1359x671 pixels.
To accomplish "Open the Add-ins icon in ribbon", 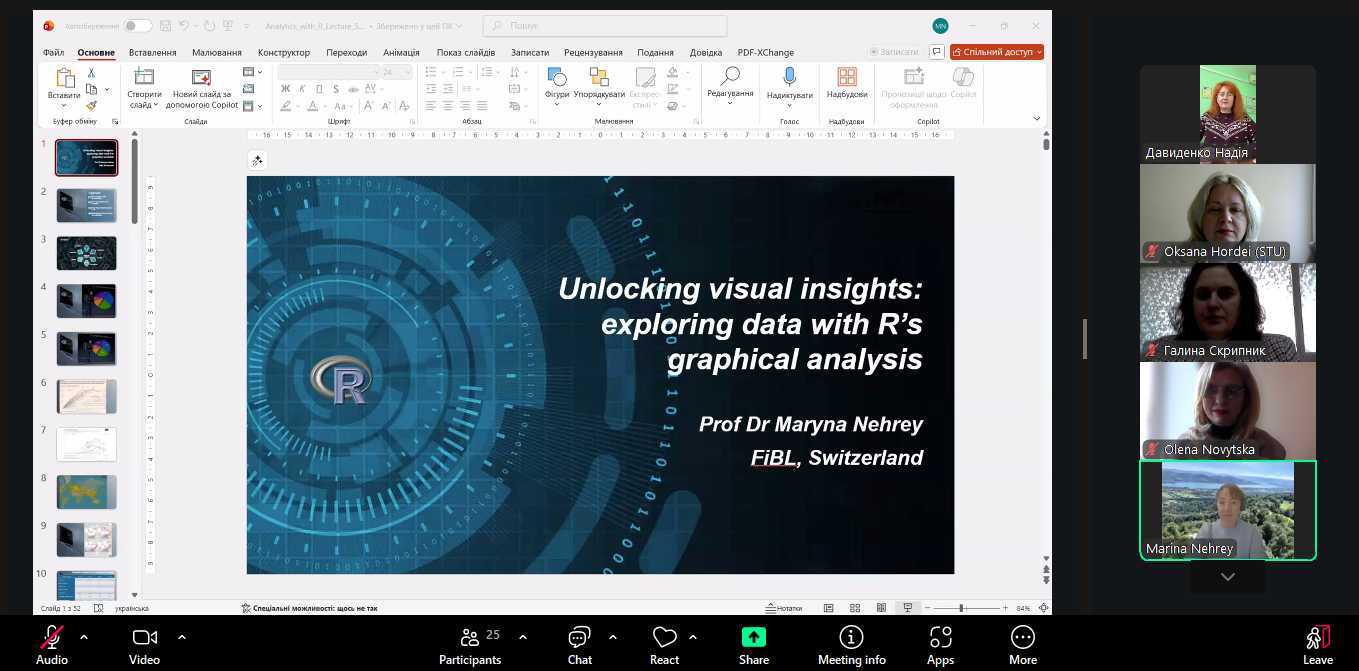I will [x=847, y=78].
